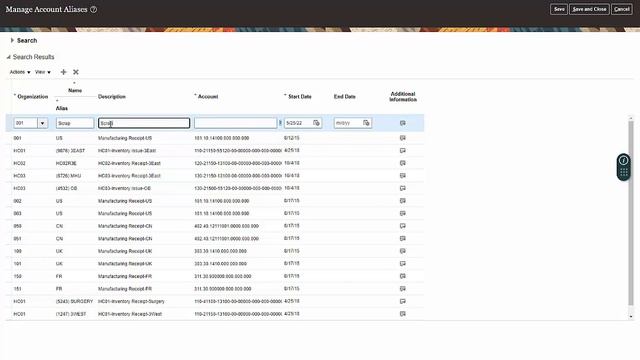
Task: Open additional information for organization 051 row
Action: point(403,238)
